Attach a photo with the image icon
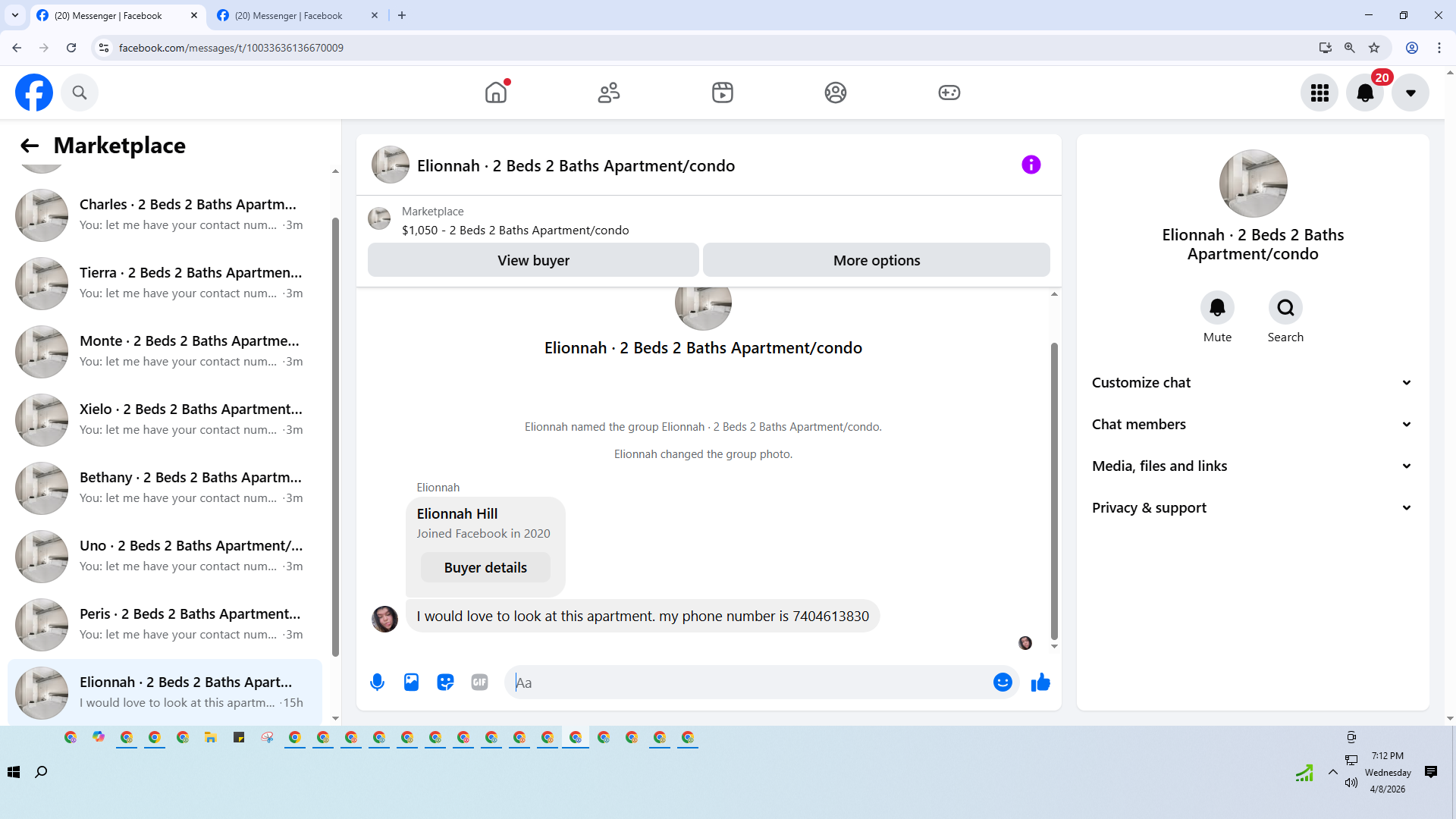Image resolution: width=1456 pixels, height=819 pixels. (x=411, y=682)
